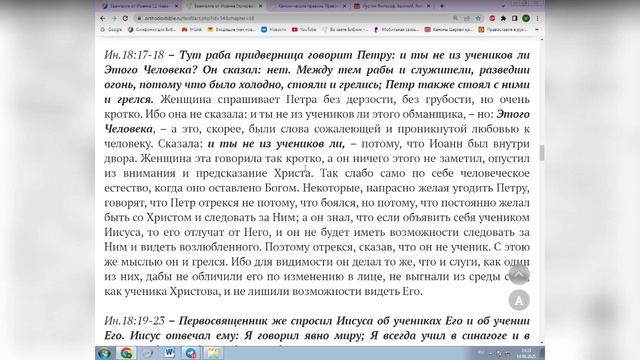Open the Симфония для Библии bookmark

(152, 29)
